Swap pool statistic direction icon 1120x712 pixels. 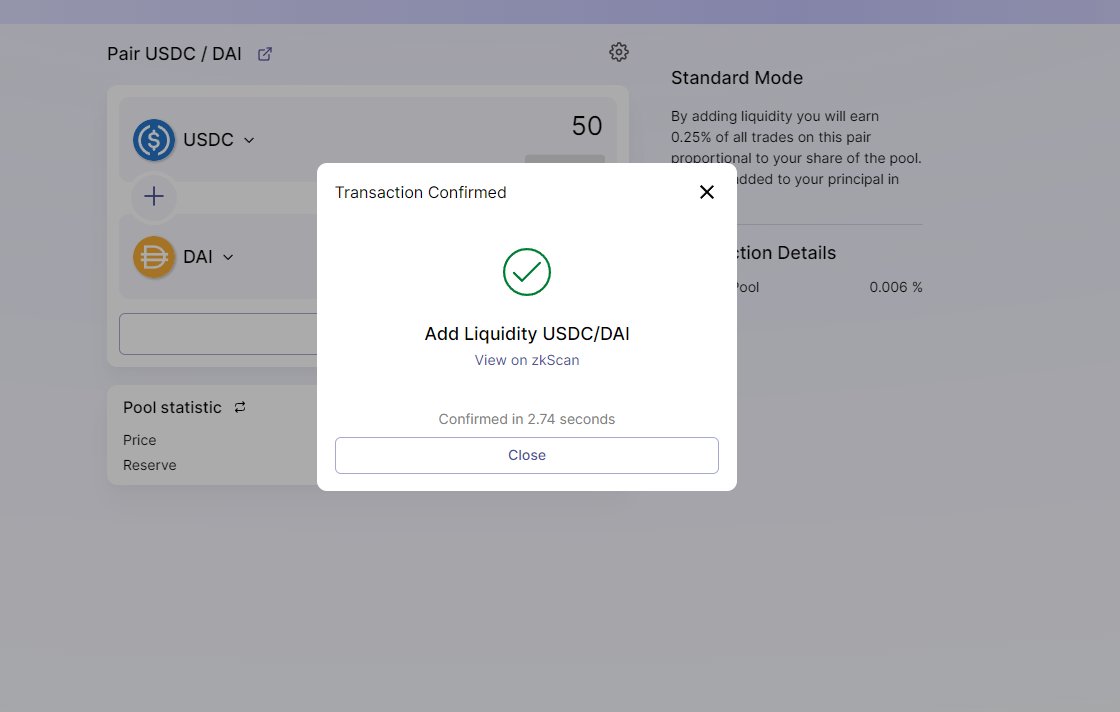click(x=240, y=407)
